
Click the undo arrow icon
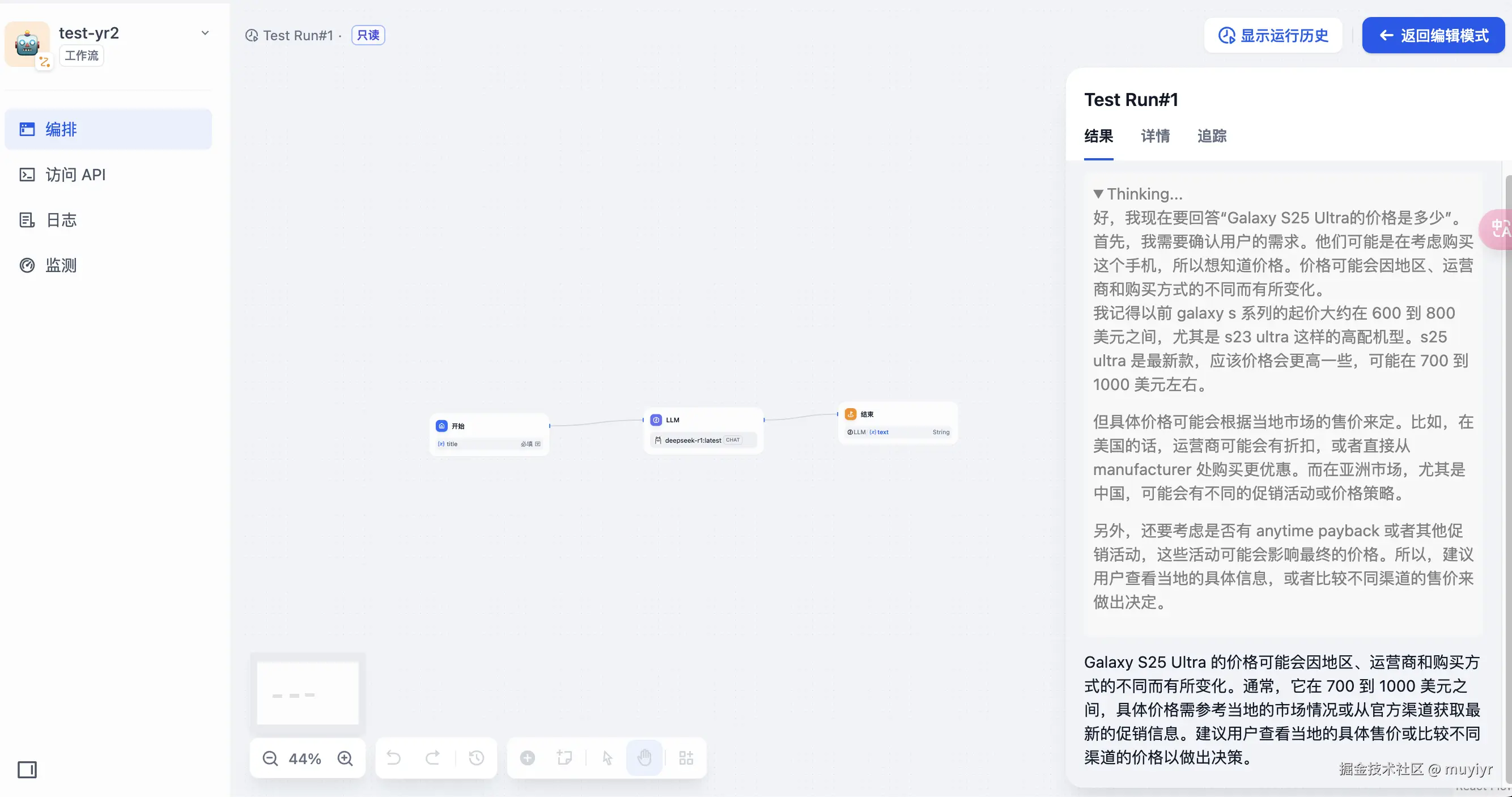pos(393,758)
